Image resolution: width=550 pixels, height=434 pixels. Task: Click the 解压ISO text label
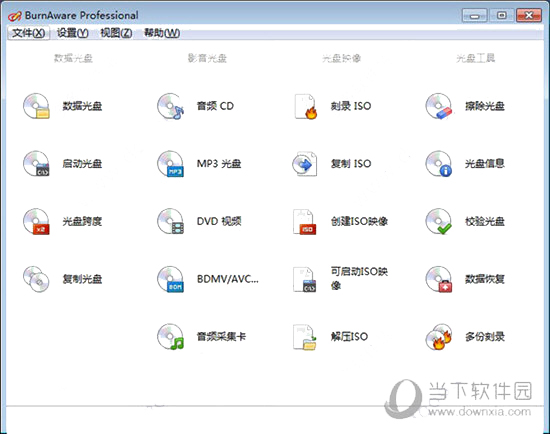[349, 336]
